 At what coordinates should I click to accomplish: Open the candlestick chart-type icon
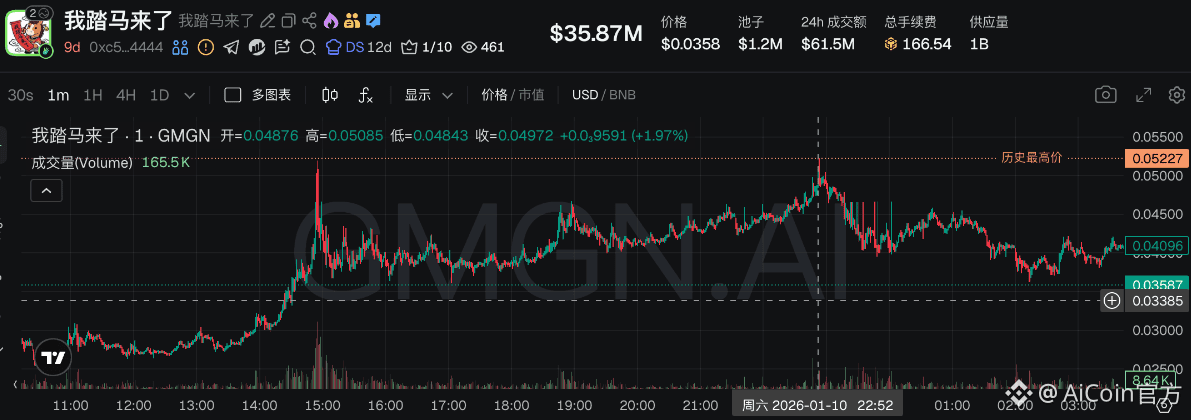tap(330, 95)
